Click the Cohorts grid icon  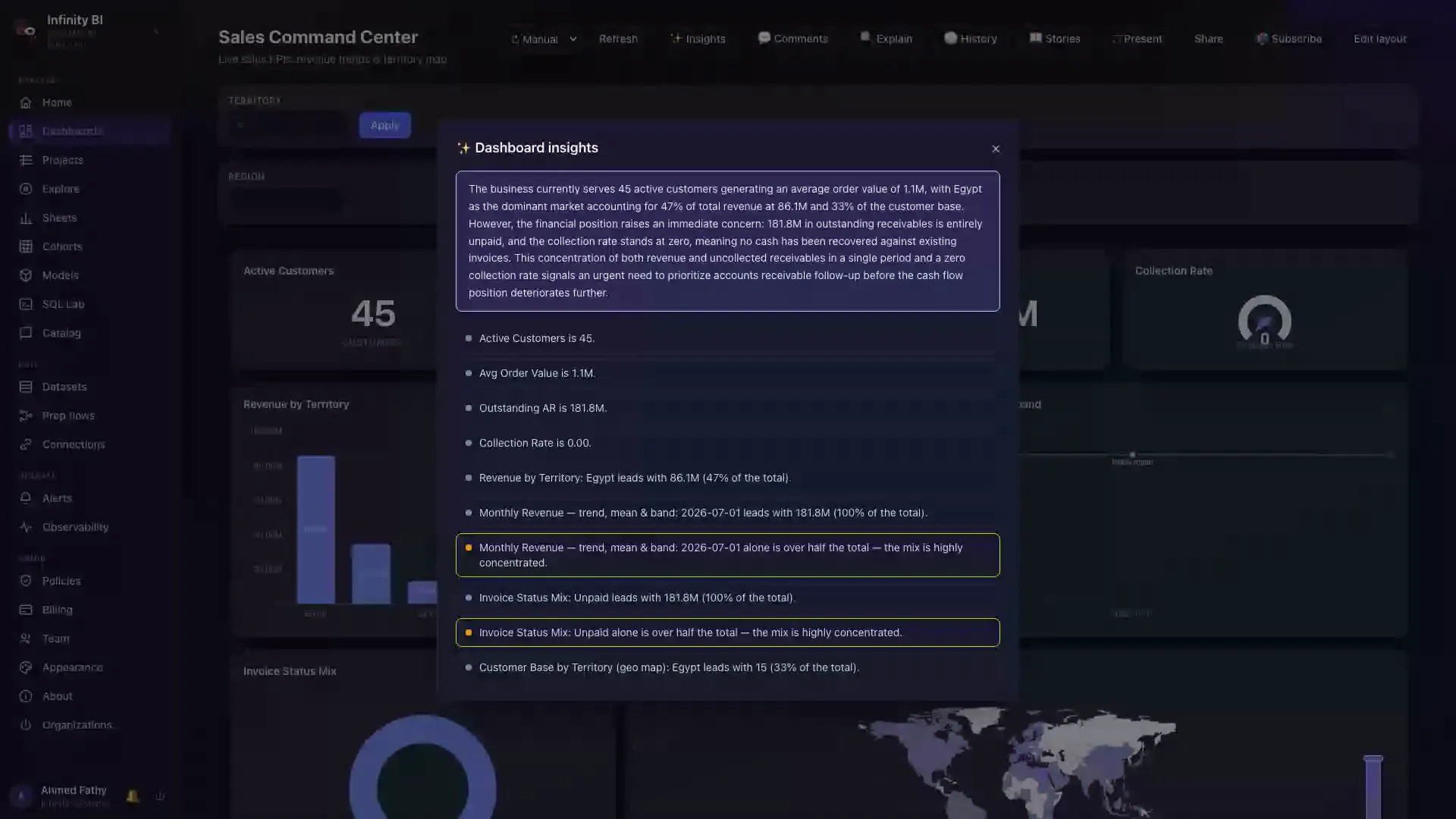click(26, 246)
